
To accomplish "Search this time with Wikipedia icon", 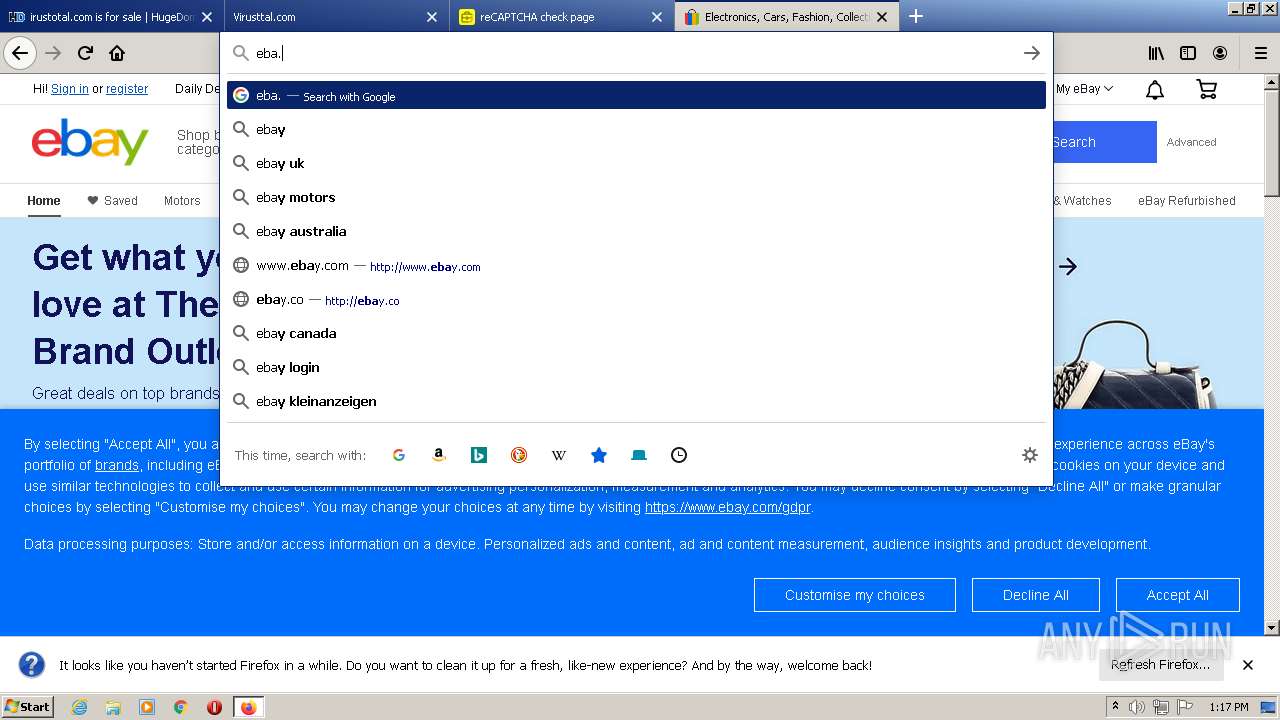I will pos(559,455).
